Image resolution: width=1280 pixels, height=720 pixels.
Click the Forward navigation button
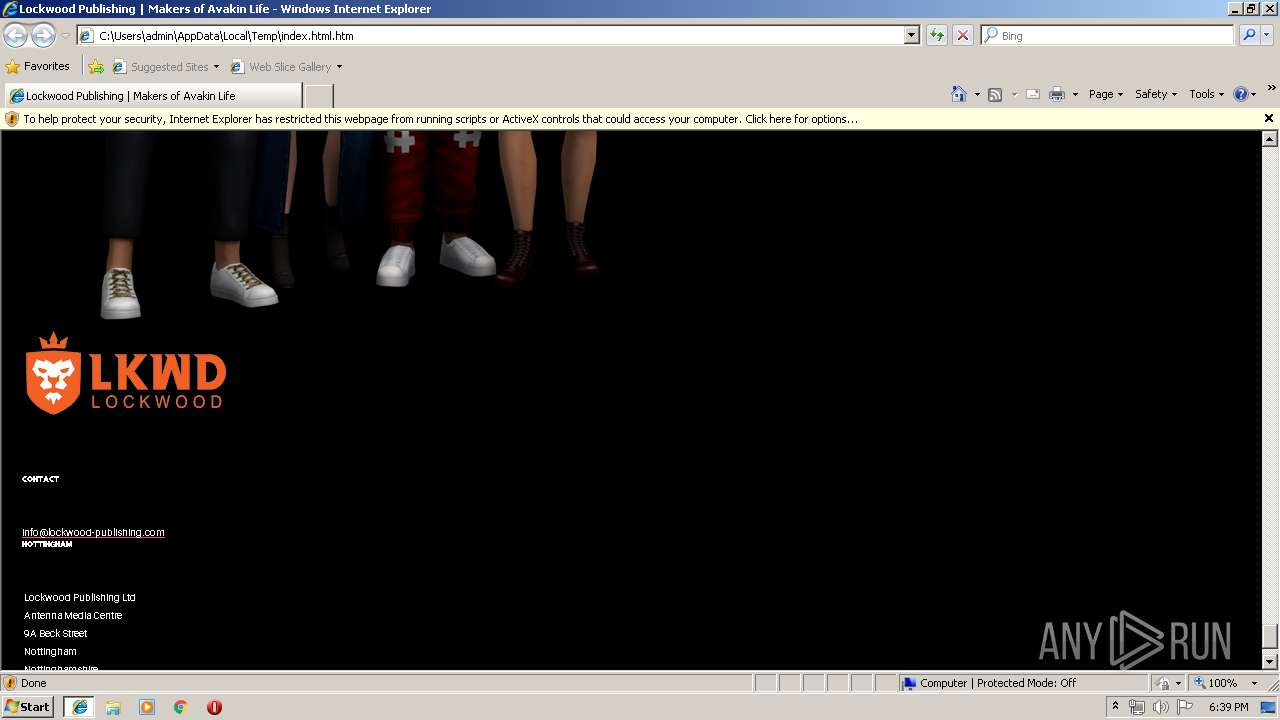43,36
